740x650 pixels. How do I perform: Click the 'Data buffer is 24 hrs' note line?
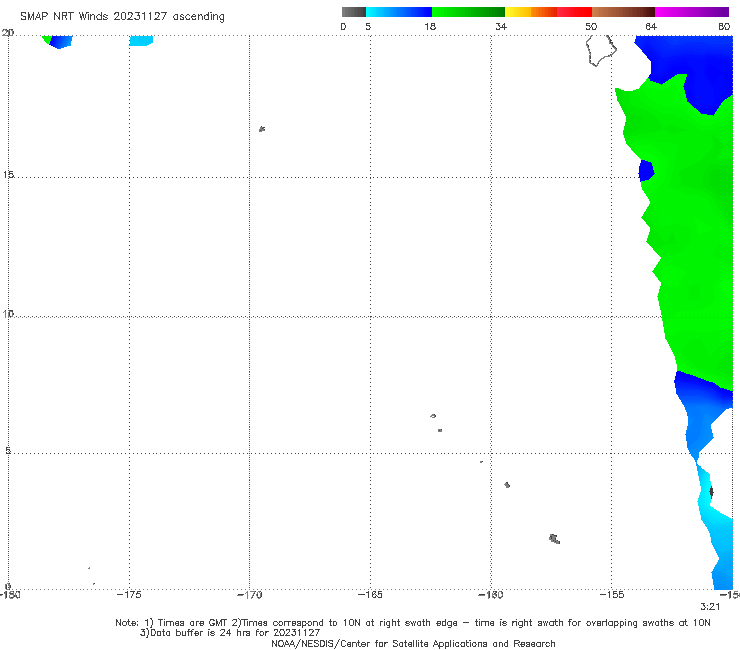pos(230,633)
